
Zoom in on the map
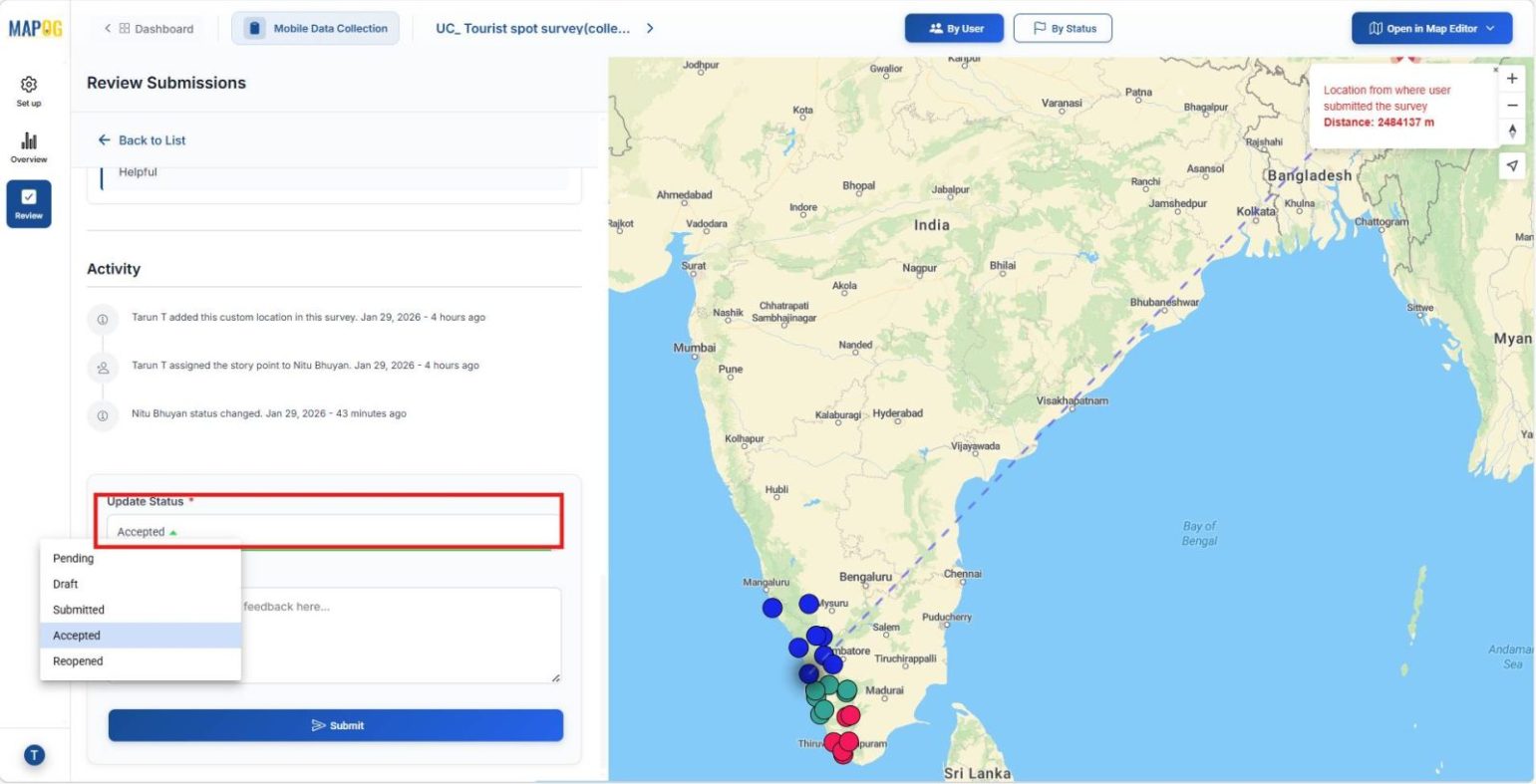pyautogui.click(x=1511, y=78)
